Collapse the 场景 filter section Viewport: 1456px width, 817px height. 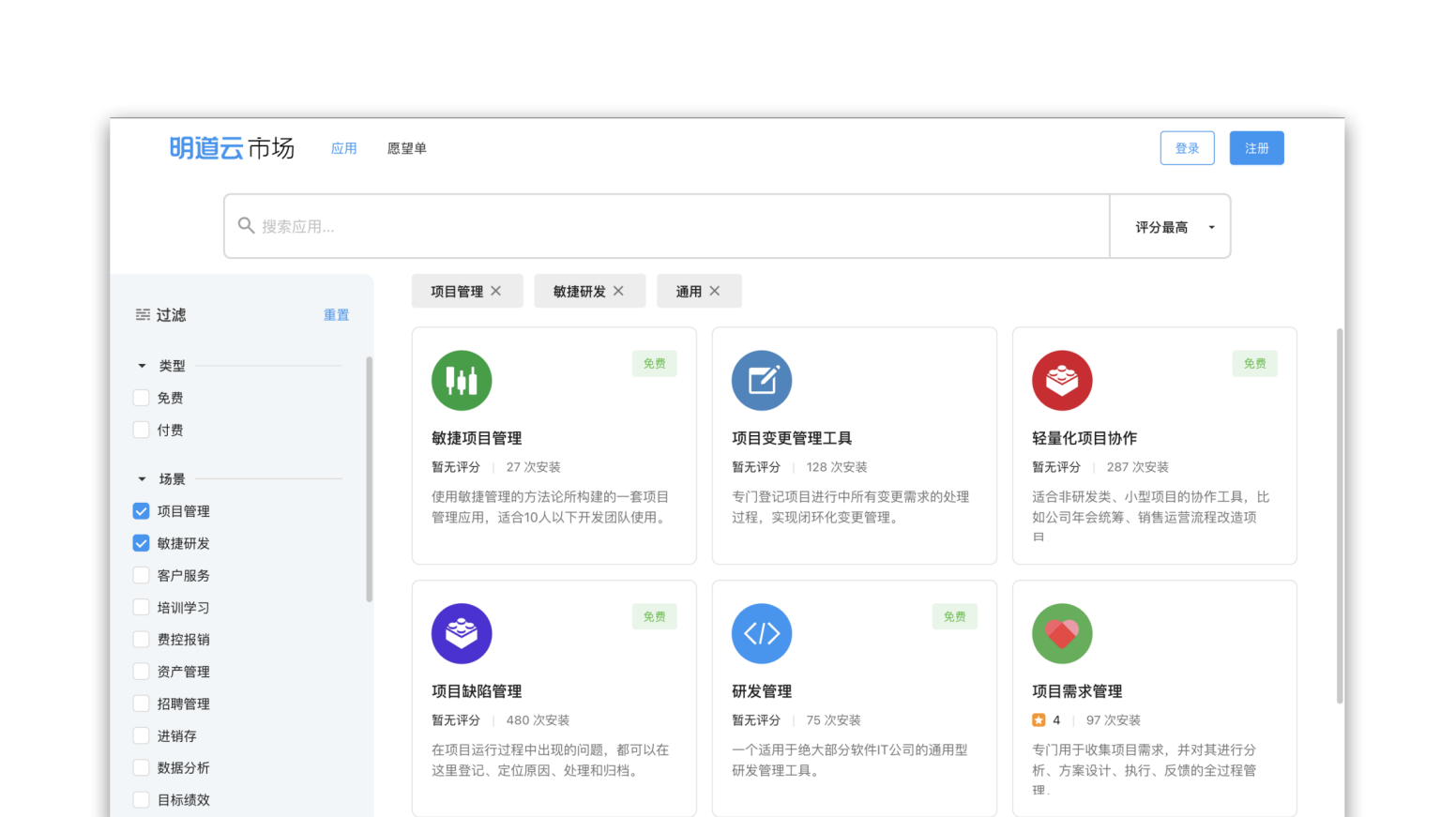pyautogui.click(x=142, y=479)
